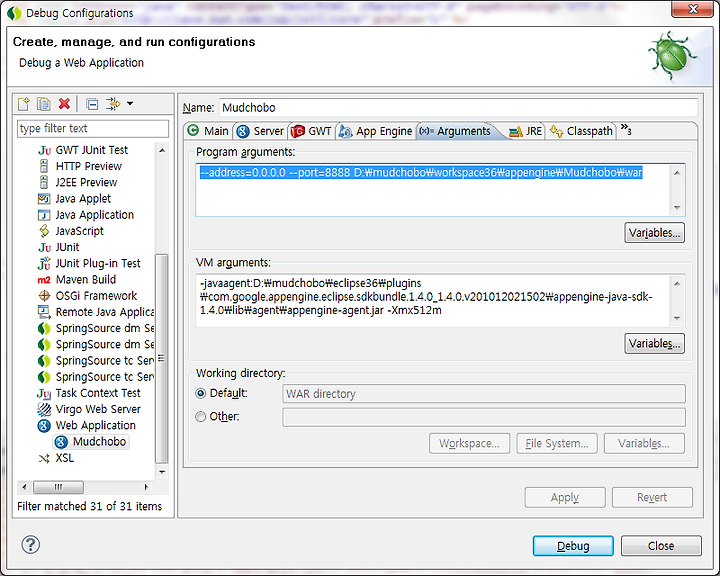
Task: Select the Default working directory radio
Action: pos(200,394)
